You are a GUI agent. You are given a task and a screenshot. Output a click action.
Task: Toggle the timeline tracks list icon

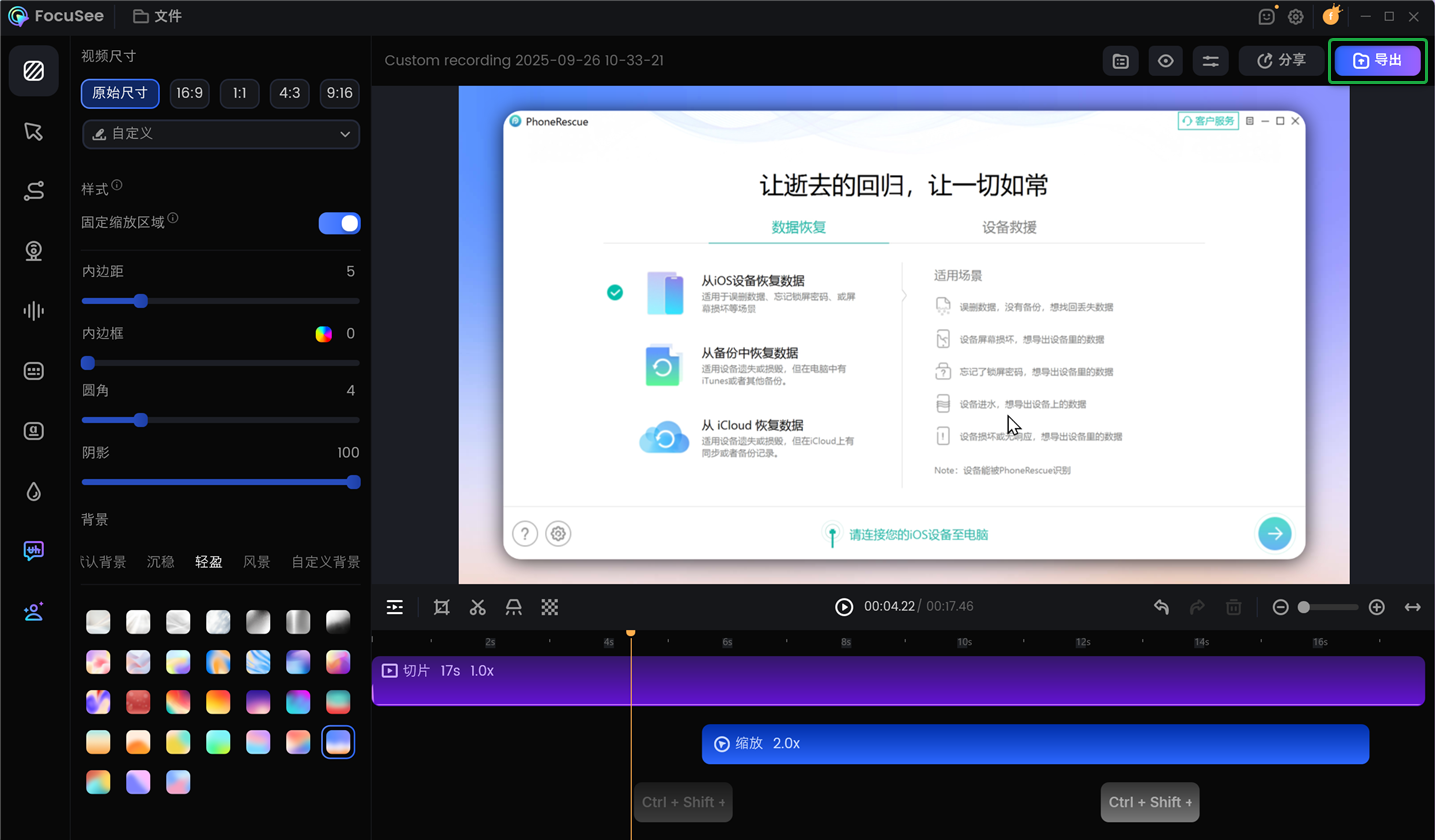click(x=395, y=607)
